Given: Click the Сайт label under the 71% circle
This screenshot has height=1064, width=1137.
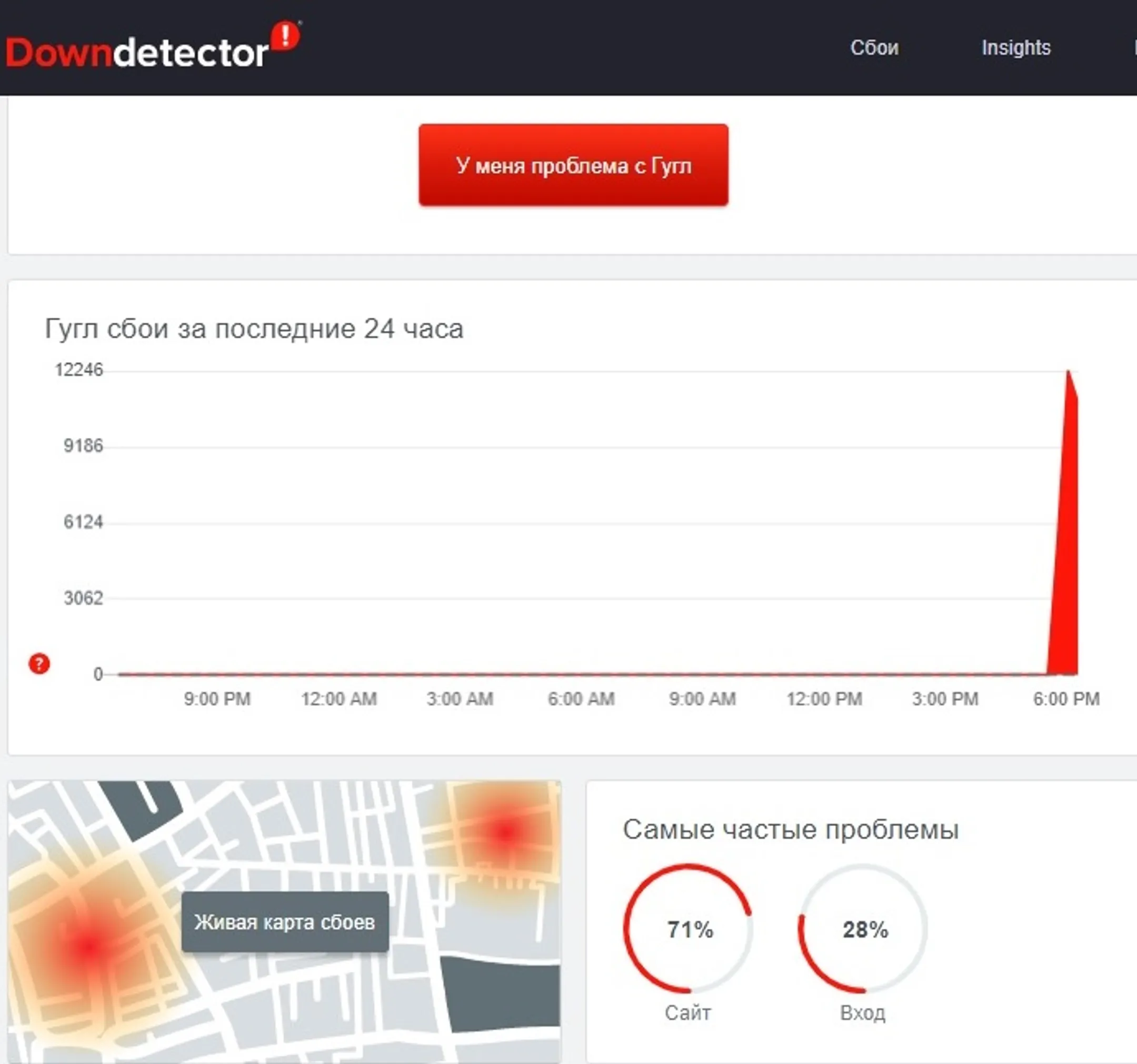Looking at the screenshot, I should [688, 1013].
